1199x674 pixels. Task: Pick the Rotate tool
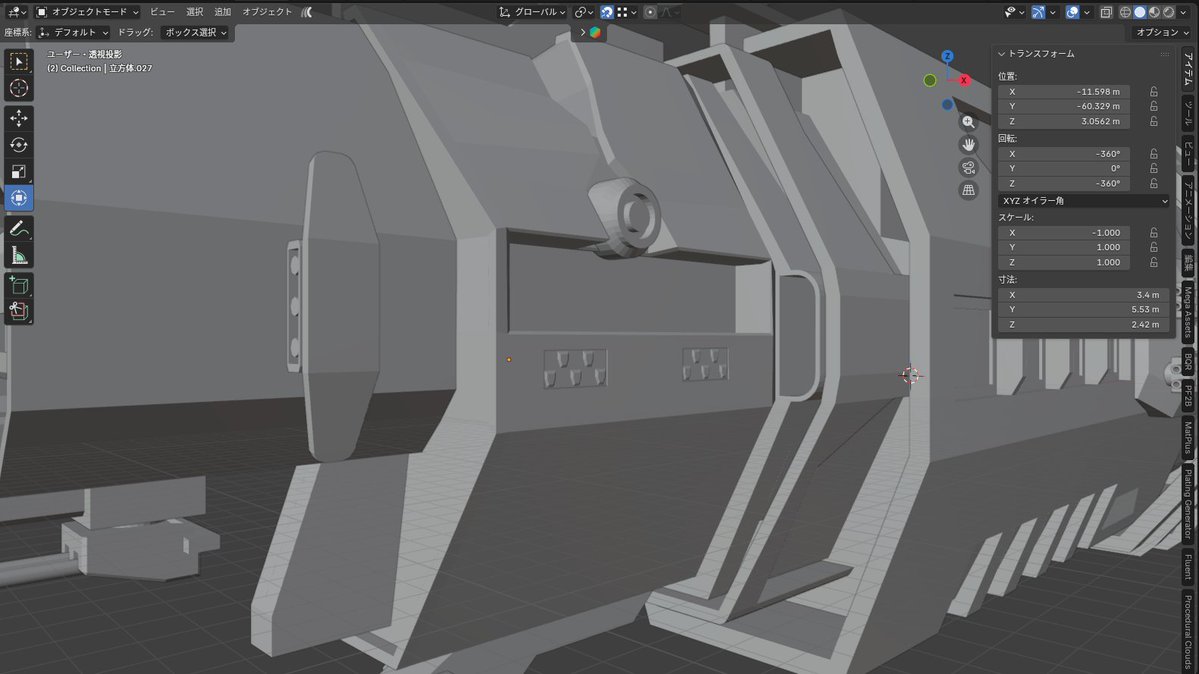(x=18, y=145)
